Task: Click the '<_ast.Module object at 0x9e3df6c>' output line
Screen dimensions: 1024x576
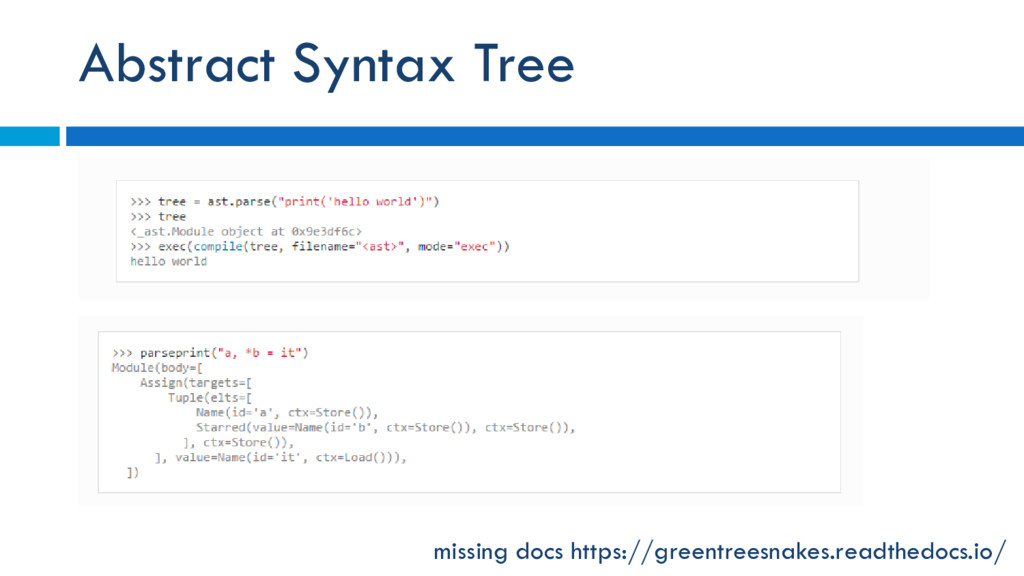Action: tap(246, 232)
